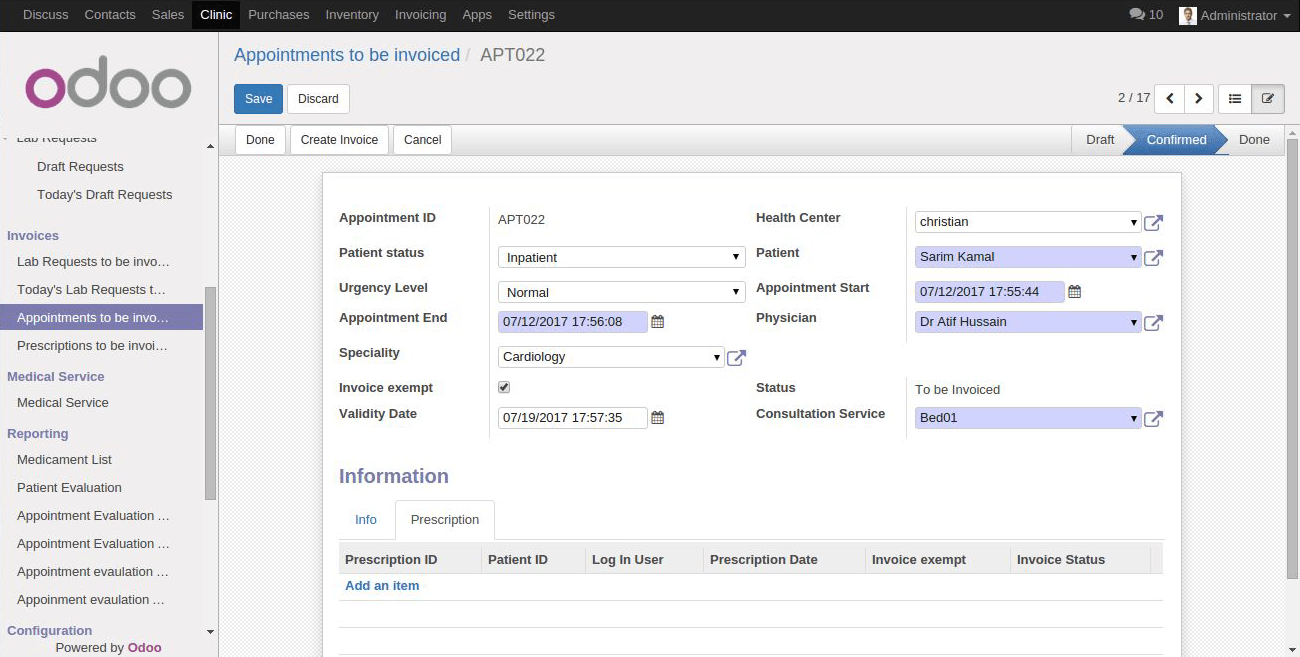Open calendar picker for Validity Date
This screenshot has width=1300, height=657.
[x=658, y=418]
